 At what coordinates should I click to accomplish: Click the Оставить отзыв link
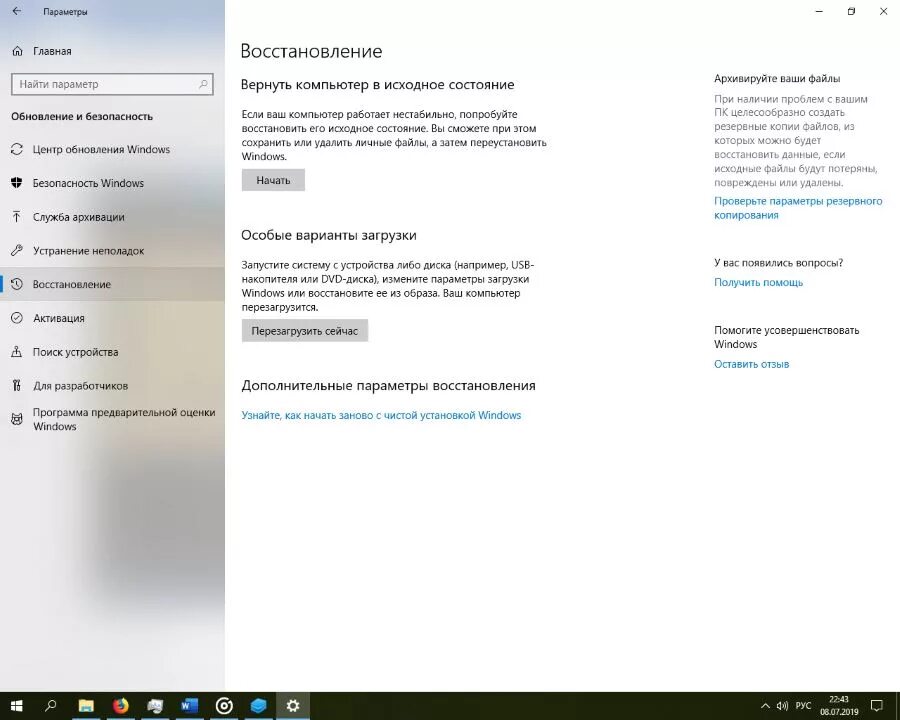pos(751,364)
